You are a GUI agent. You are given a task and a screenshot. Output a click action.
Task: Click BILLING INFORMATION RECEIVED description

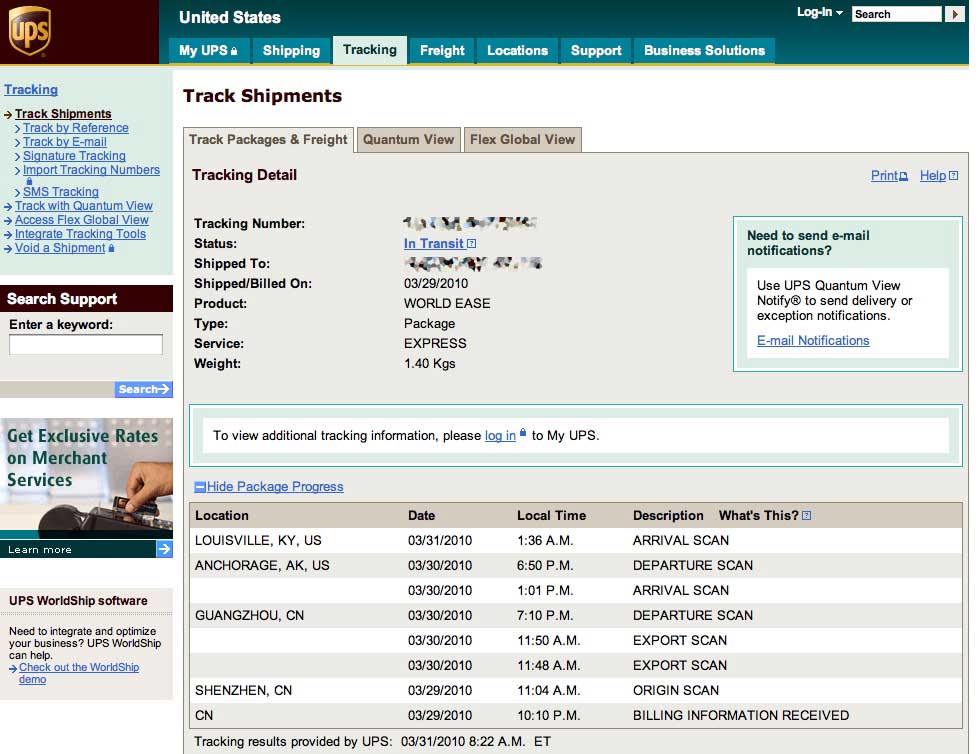tap(741, 715)
